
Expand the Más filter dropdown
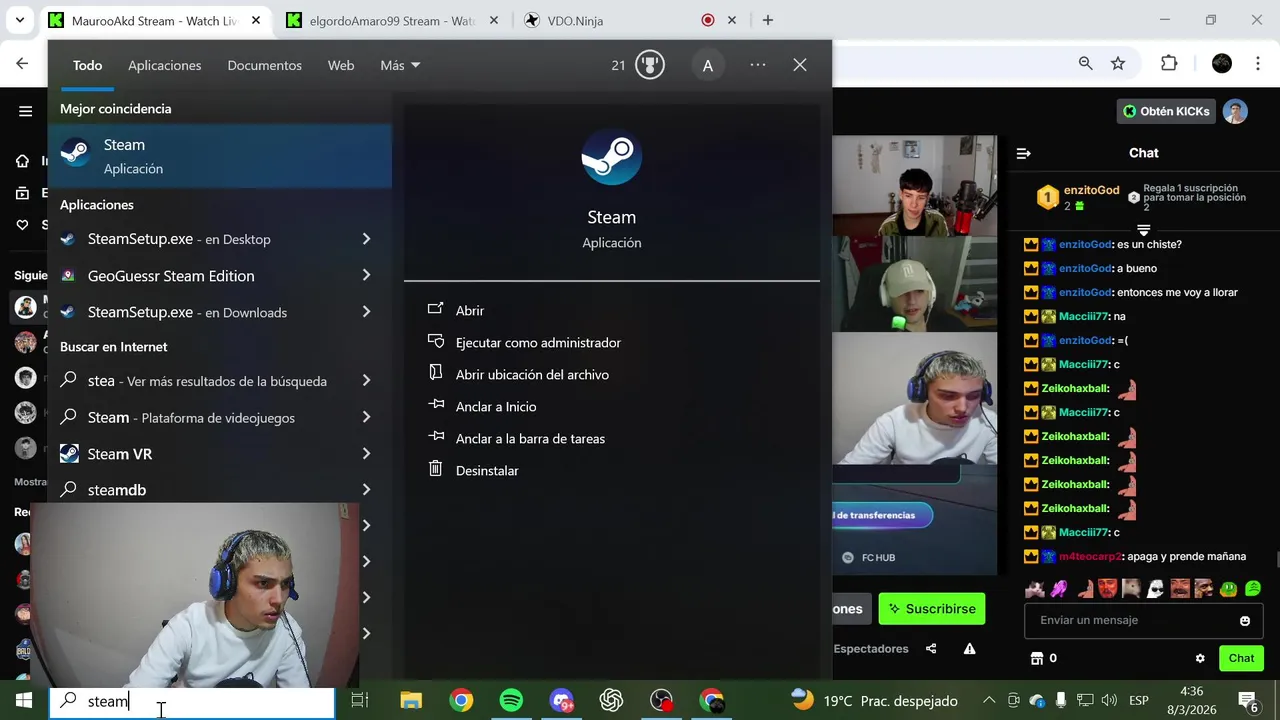[x=400, y=65]
